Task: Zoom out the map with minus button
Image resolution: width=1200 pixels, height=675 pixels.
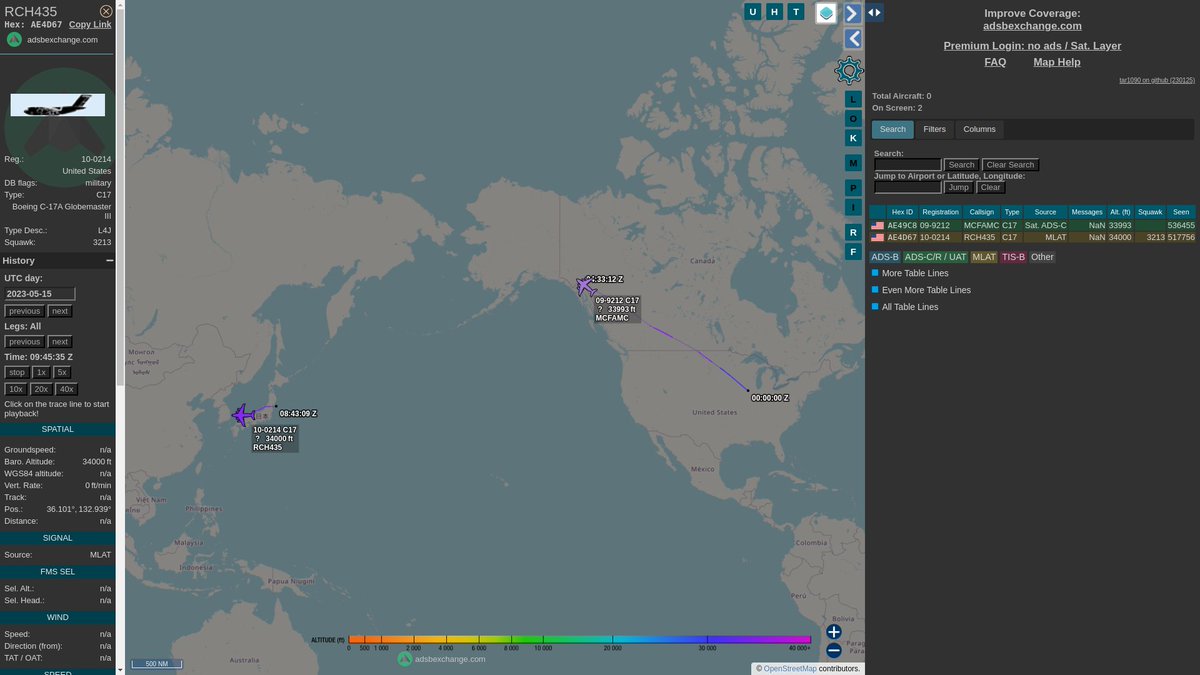Action: (834, 650)
